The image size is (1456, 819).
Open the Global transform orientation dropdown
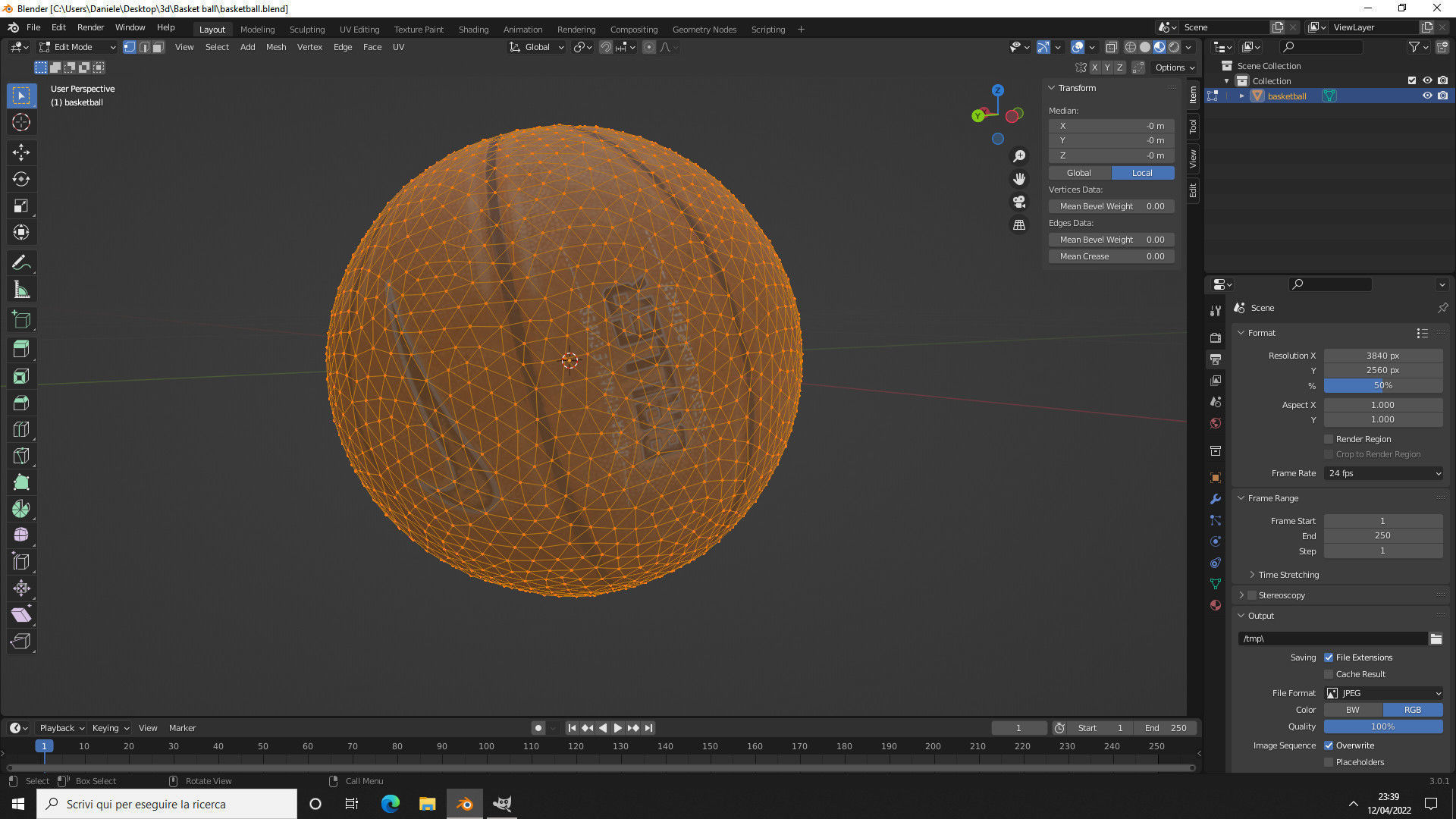click(x=537, y=47)
